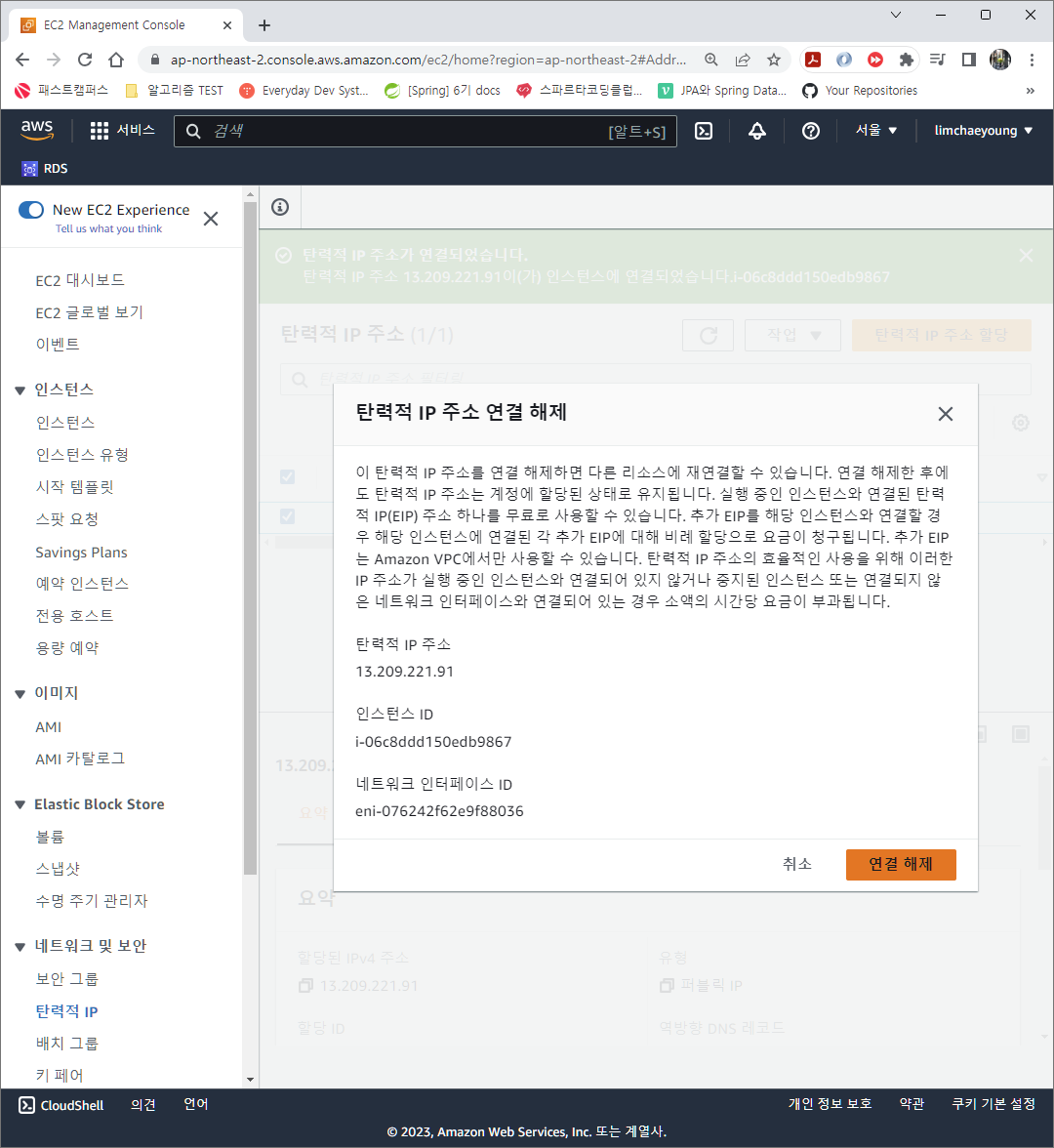This screenshot has height=1148, width=1054.
Task: Open 개인 정보 보호 footer link
Action: click(x=830, y=1104)
